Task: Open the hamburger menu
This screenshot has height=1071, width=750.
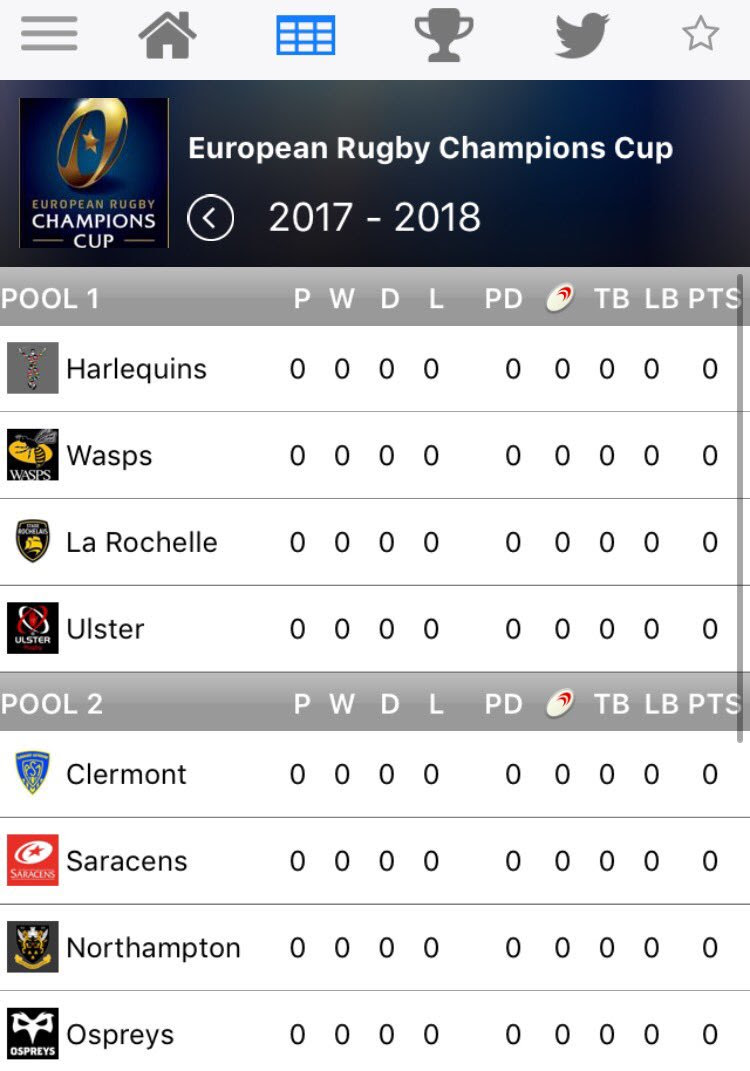Action: pos(49,36)
